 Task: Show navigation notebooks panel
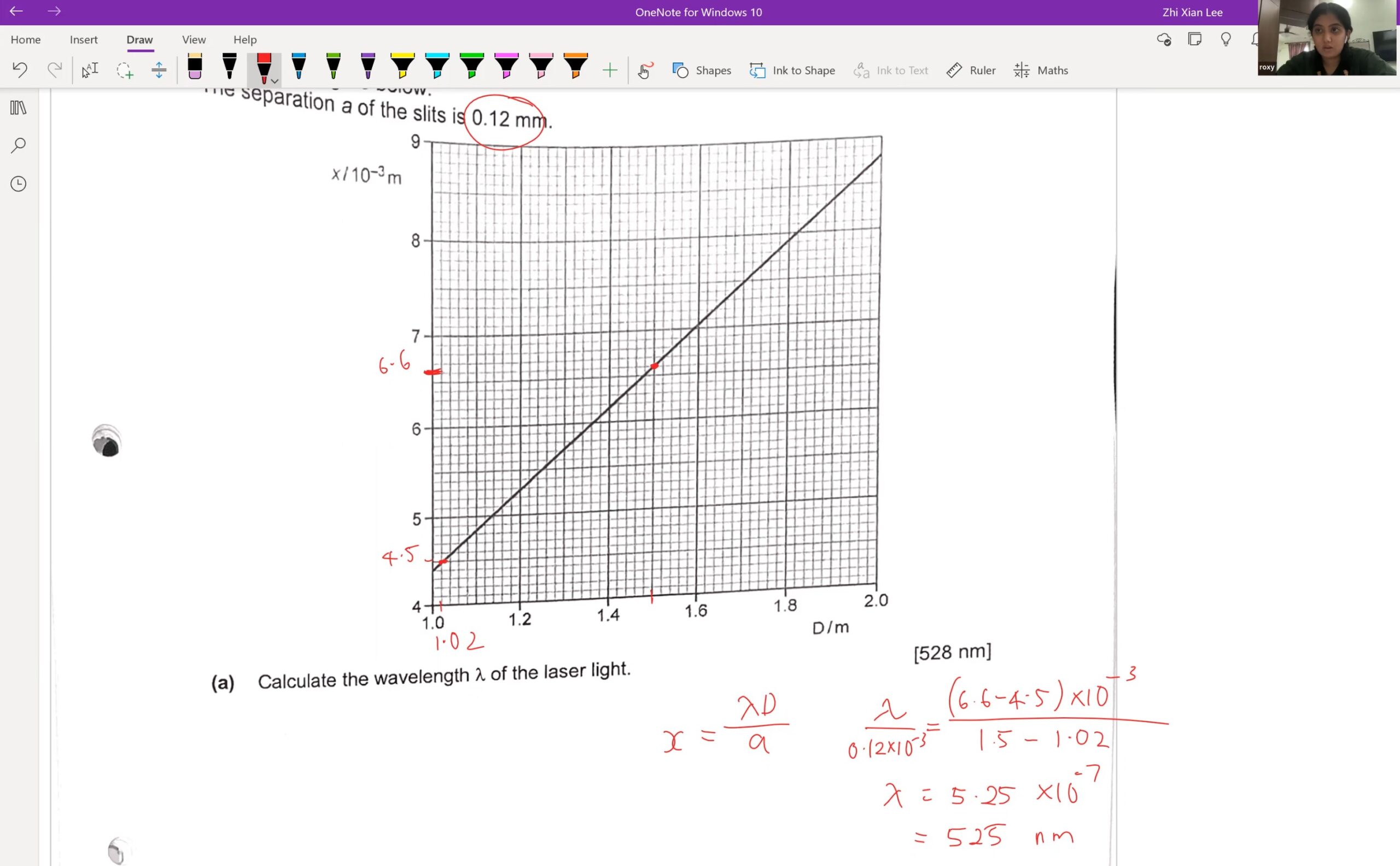pos(19,108)
